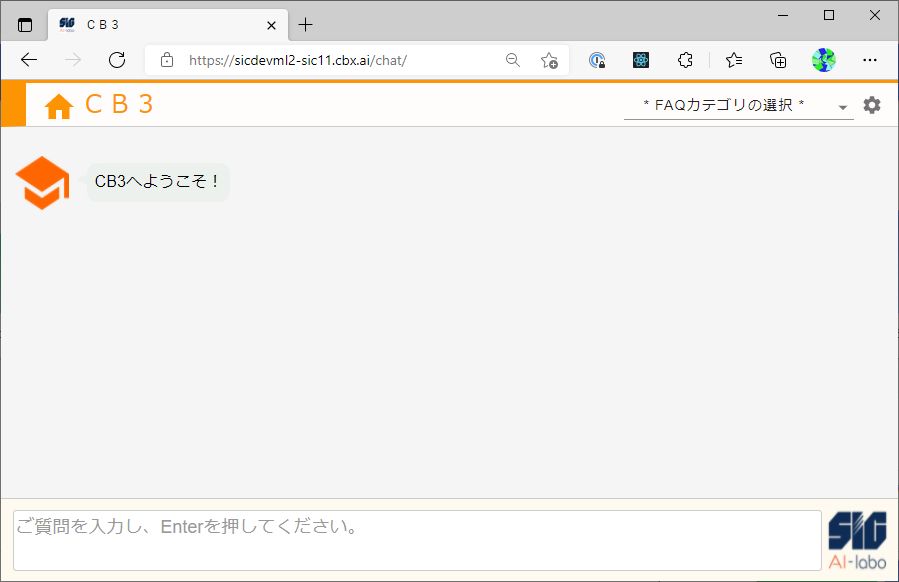
Task: Open the browser Extensions puzzle icon
Action: [685, 60]
